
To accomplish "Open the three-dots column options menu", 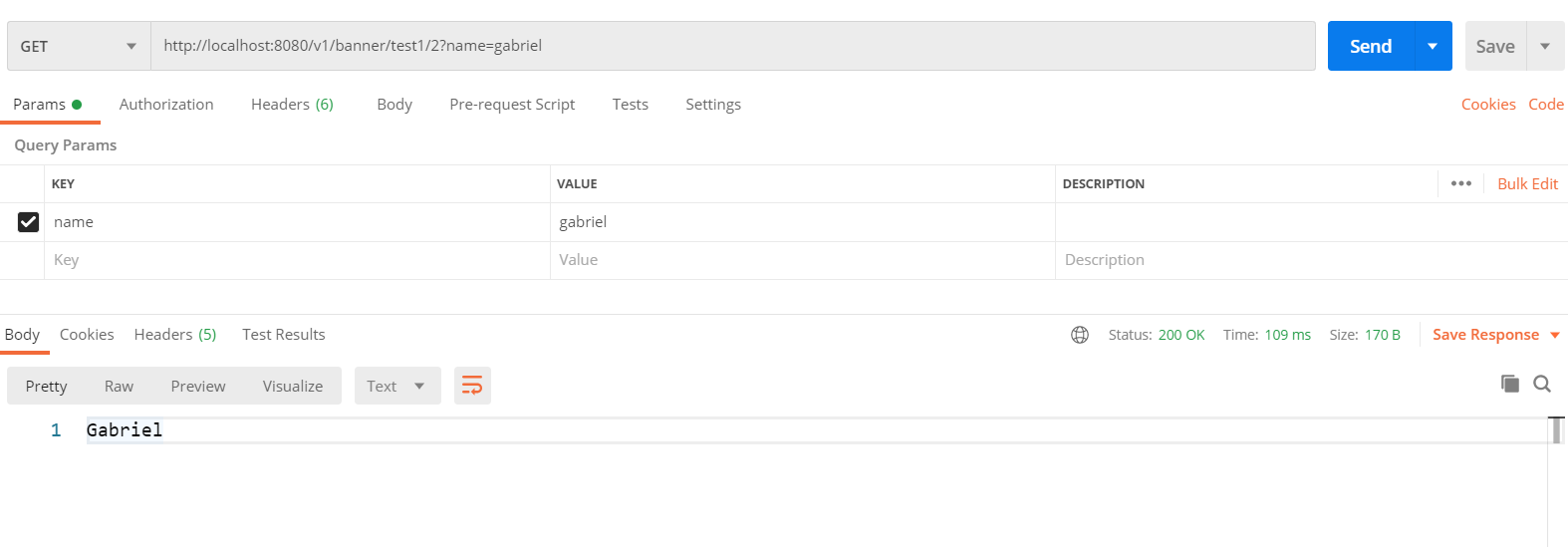I will [x=1461, y=183].
